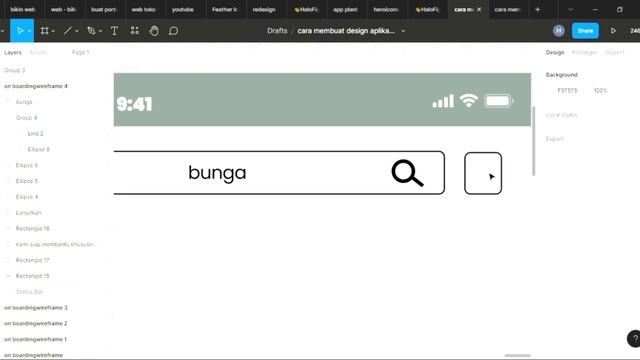This screenshot has height=360, width=640.
Task: Select the 'Status Bar' layer
Action: 29,292
